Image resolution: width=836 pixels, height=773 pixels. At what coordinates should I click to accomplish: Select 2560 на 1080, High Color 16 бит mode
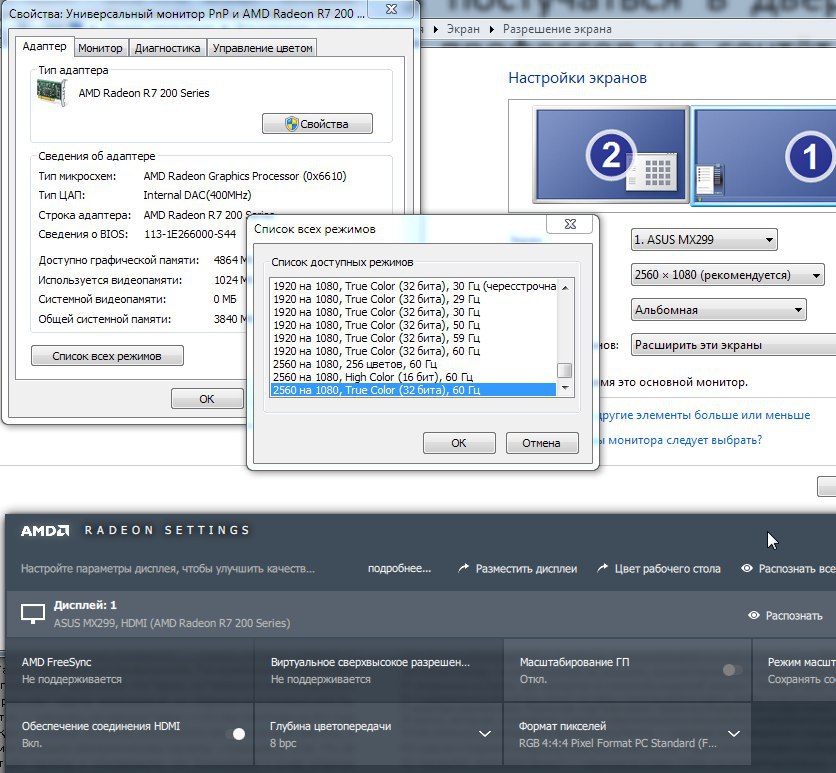pyautogui.click(x=413, y=377)
